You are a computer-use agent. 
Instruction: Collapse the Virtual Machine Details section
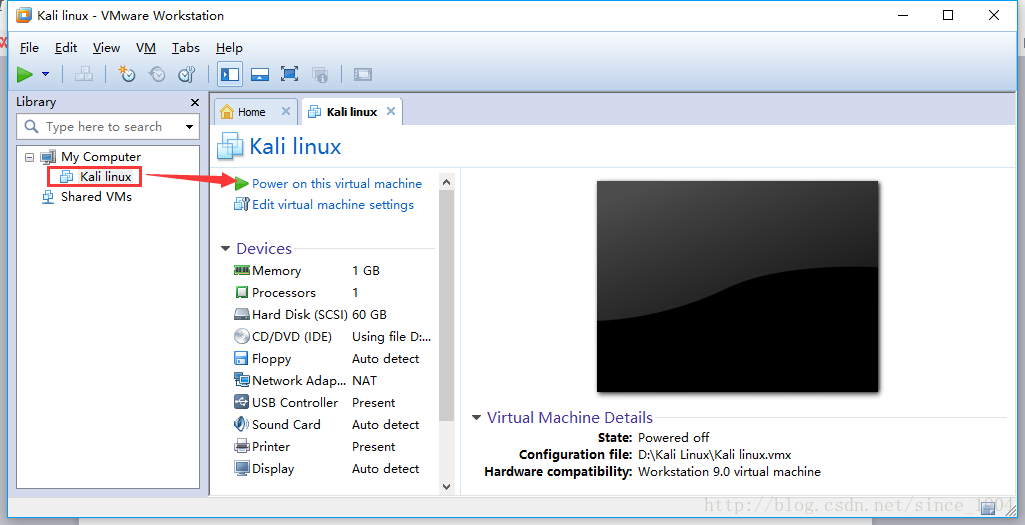click(477, 417)
